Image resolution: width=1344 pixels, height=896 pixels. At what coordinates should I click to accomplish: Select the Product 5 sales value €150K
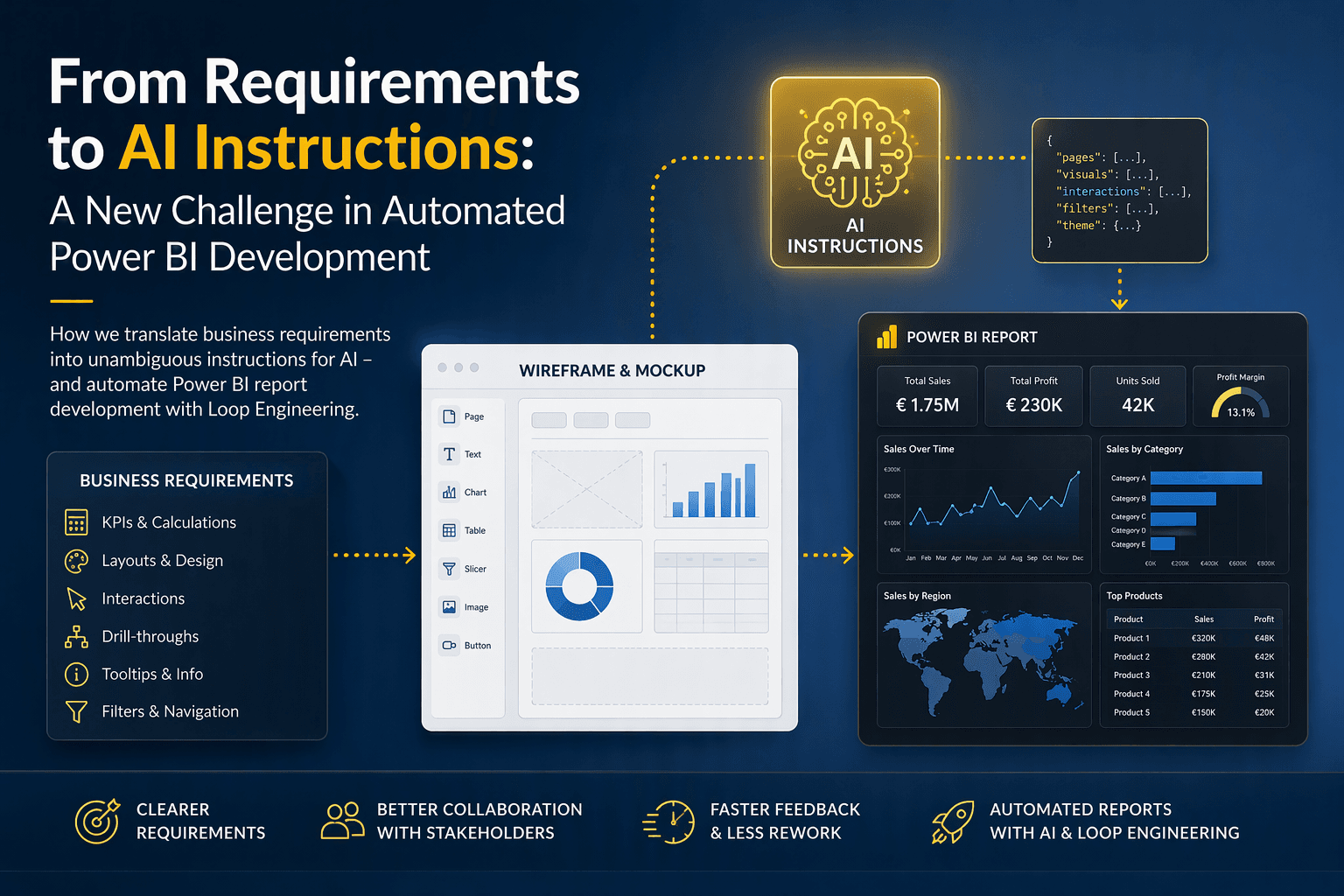point(1204,712)
